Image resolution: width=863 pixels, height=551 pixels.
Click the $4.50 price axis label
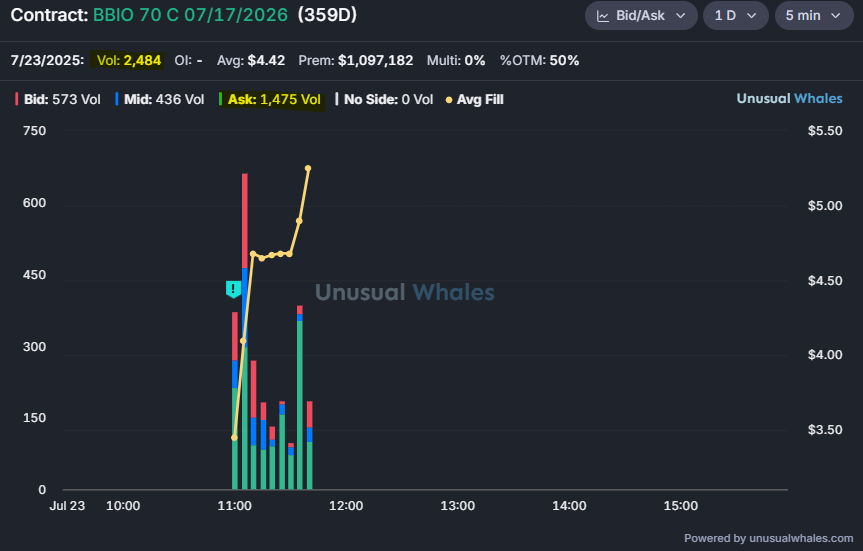(824, 281)
